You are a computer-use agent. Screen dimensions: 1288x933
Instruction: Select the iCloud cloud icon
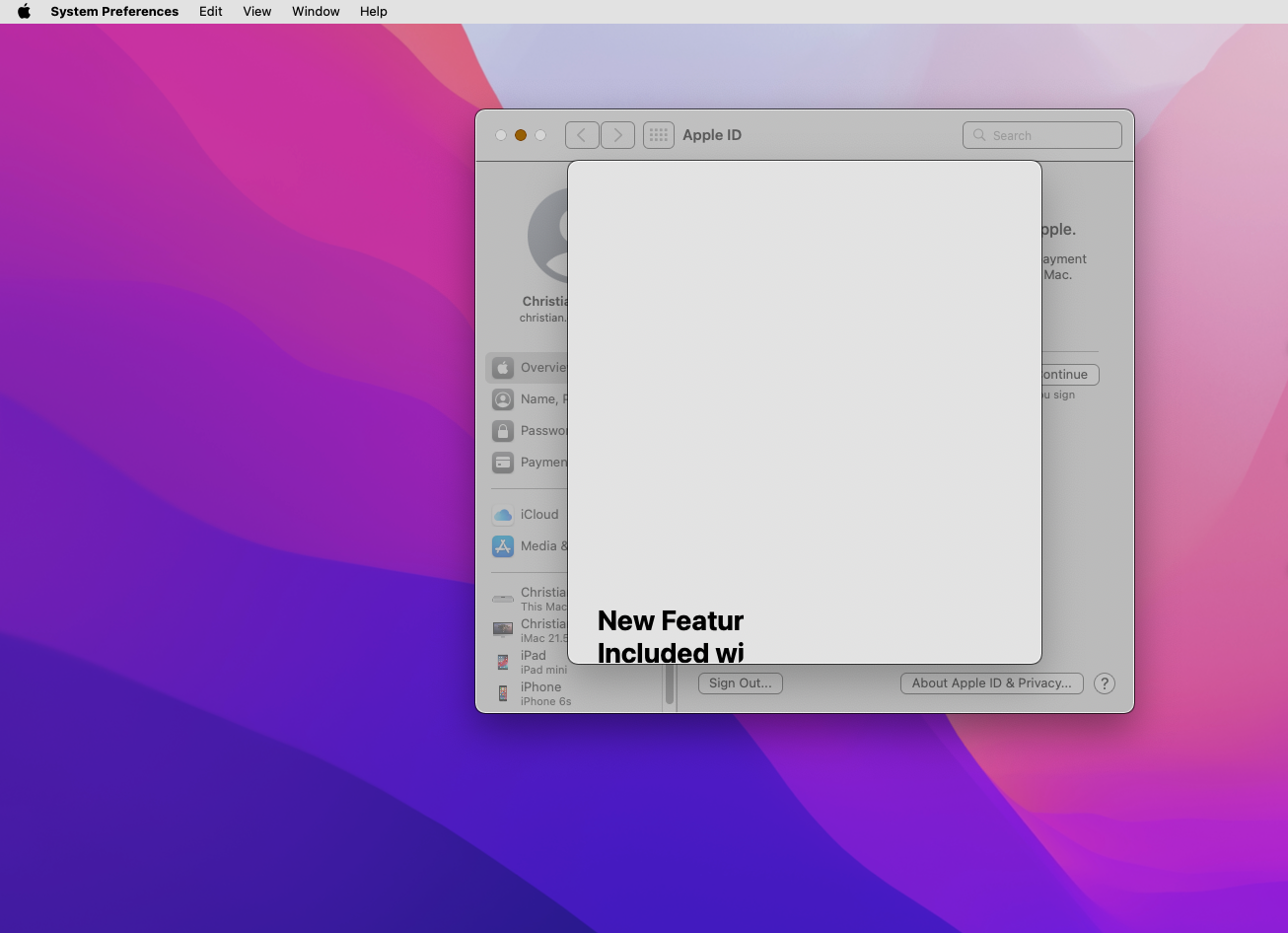tap(503, 515)
